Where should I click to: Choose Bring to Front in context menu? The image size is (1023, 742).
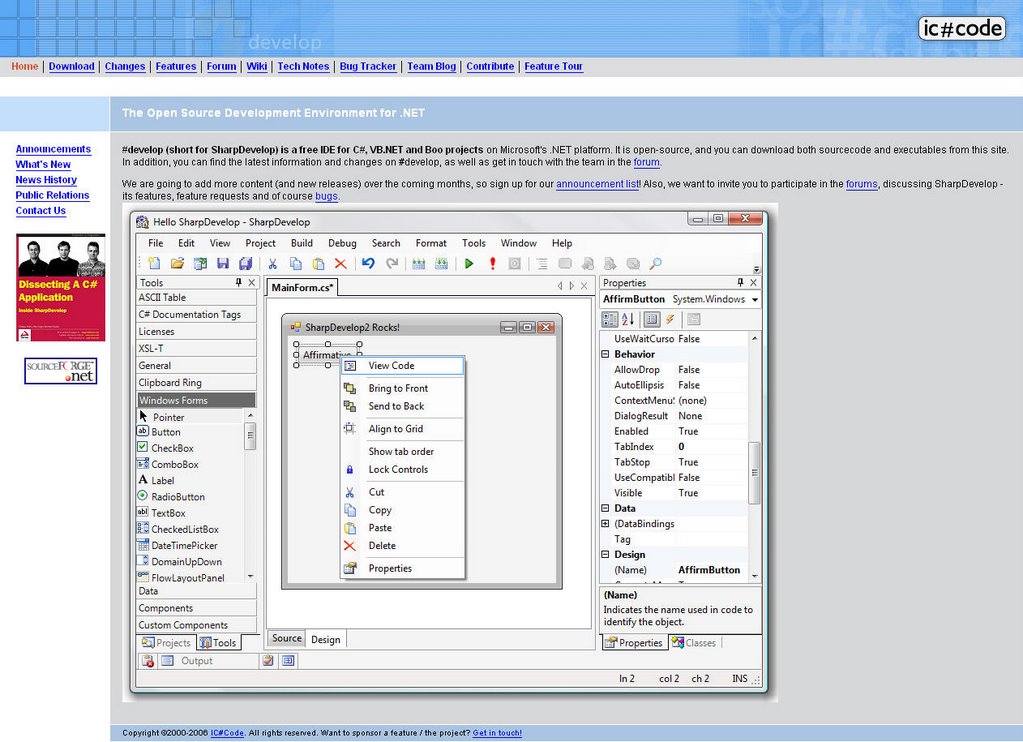point(403,388)
